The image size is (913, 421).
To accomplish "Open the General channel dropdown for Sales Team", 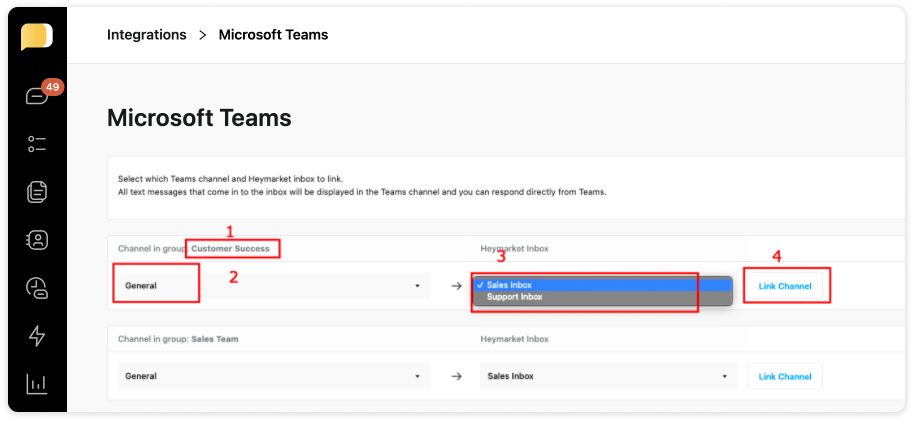I will (274, 376).
